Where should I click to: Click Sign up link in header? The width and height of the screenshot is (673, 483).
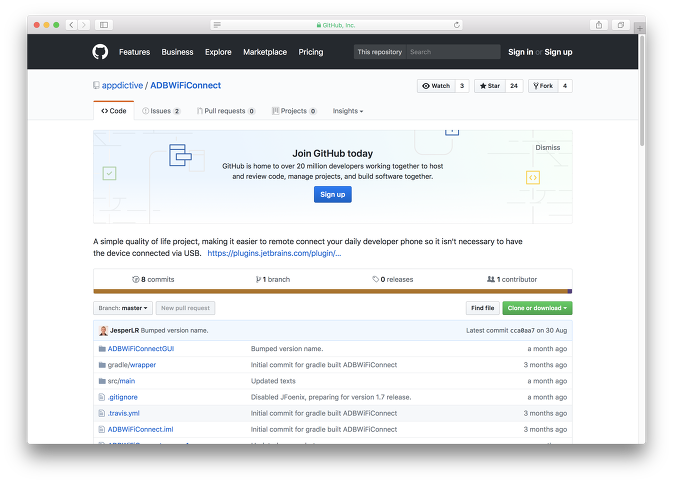pos(558,52)
